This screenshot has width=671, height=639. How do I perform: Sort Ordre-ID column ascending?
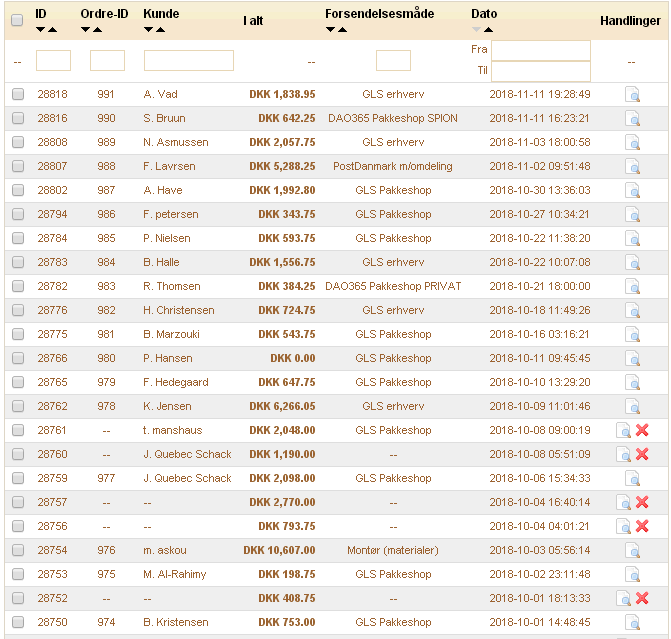[x=97, y=30]
